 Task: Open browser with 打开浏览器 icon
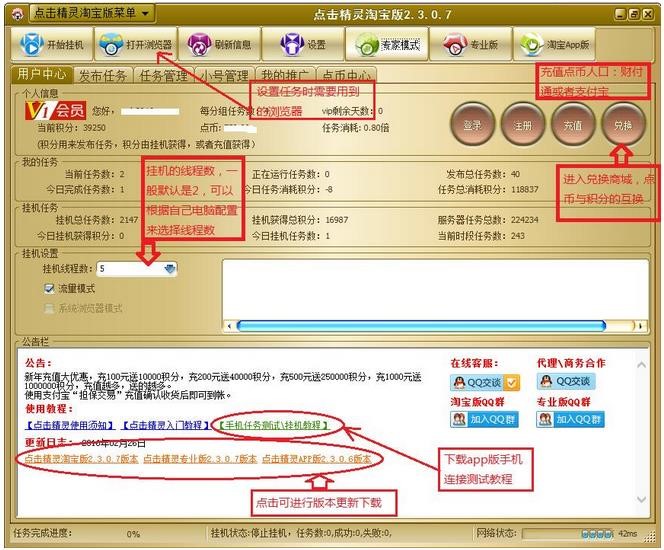pos(111,44)
